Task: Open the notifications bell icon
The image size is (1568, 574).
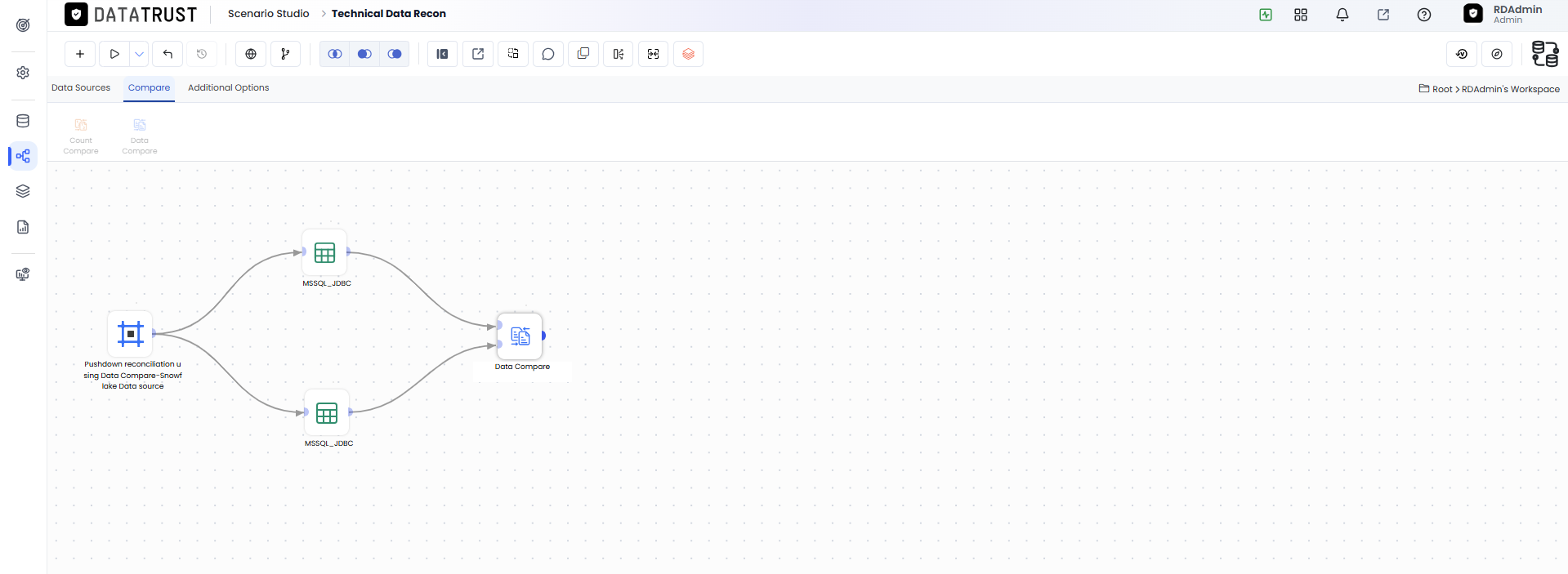Action: coord(1342,15)
